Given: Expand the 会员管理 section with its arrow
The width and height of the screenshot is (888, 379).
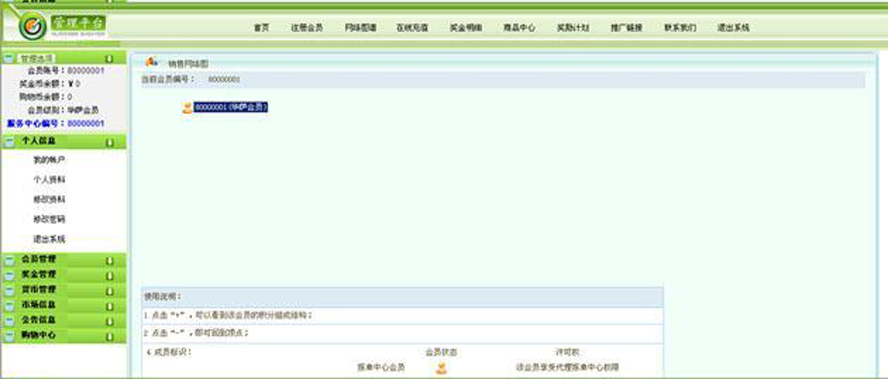Looking at the screenshot, I should (109, 261).
